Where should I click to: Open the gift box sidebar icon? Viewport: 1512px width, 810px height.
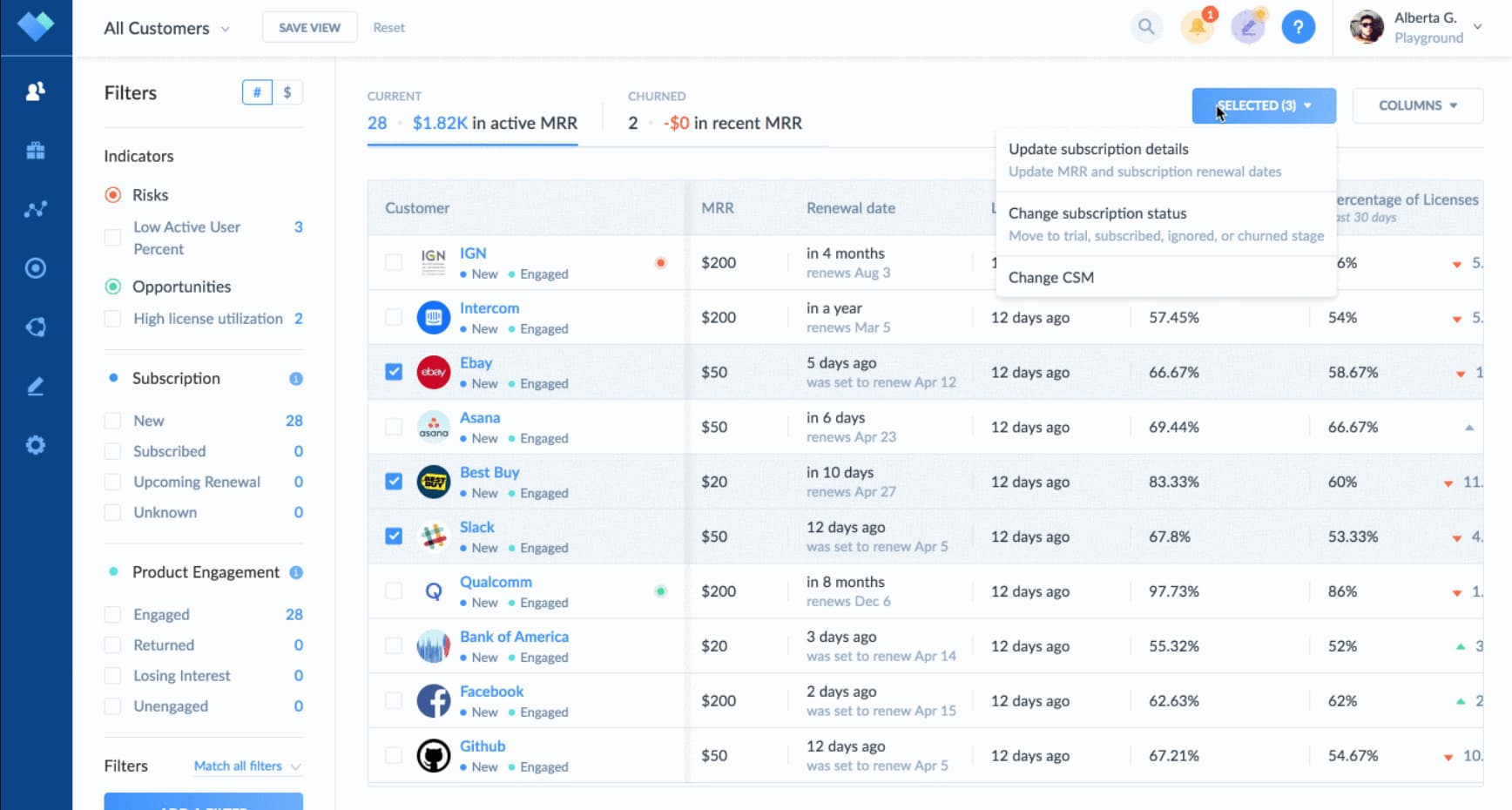coord(36,151)
